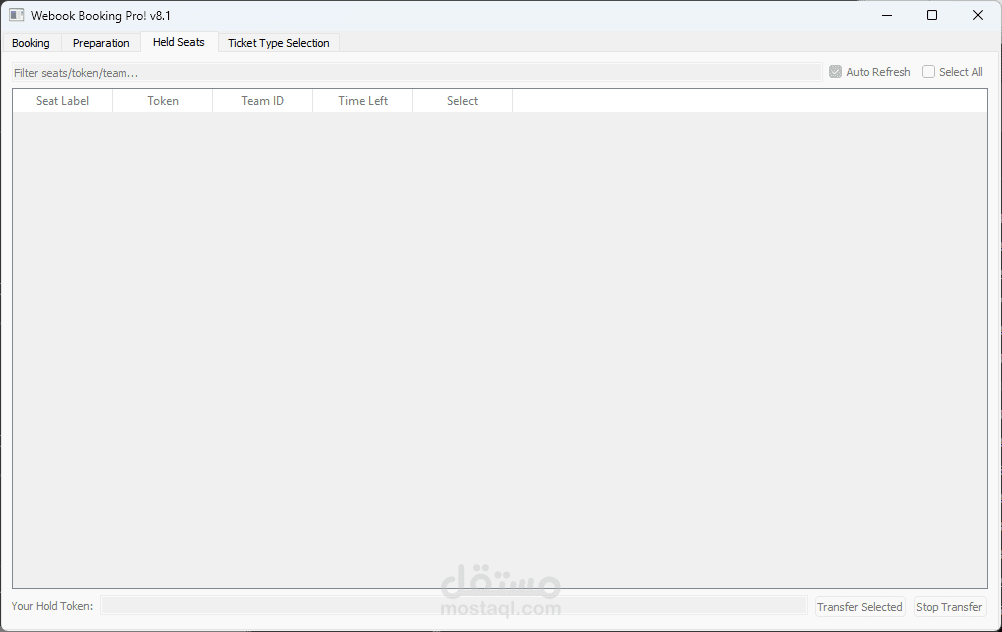Screen dimensions: 1002x632
Task: Maximize the Webook Booking Pro window
Action: (x=931, y=15)
